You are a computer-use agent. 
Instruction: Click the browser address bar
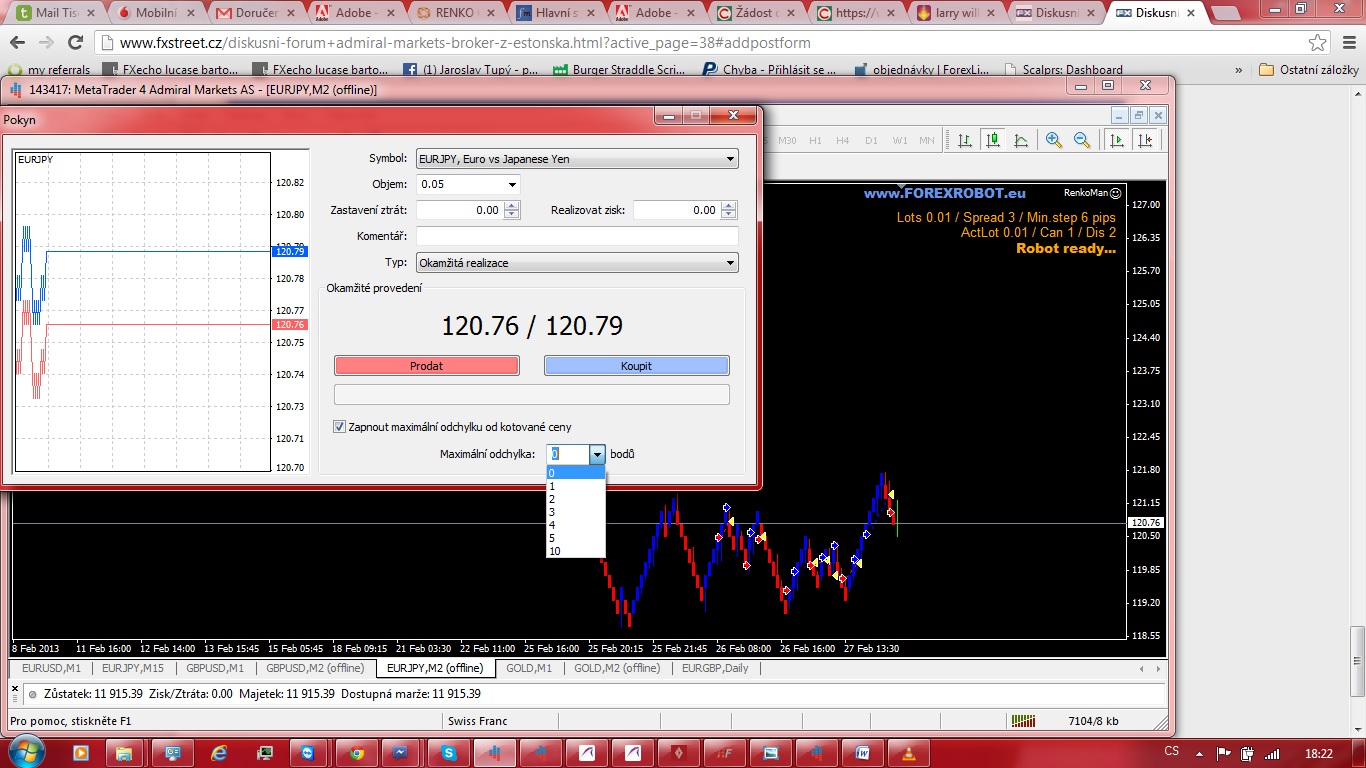pyautogui.click(x=710, y=43)
